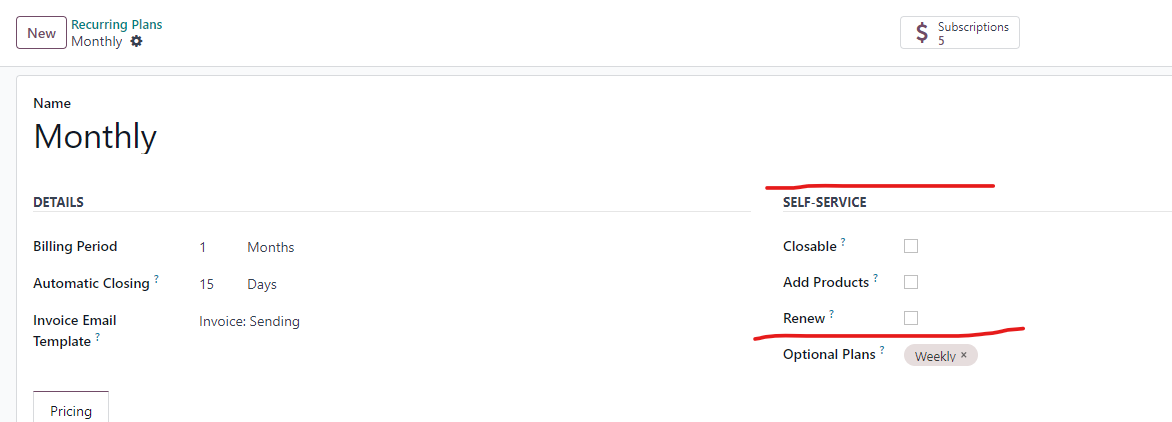Click the Automatic Closing help question mark
Viewport: 1172px width, 422px height.
156,279
